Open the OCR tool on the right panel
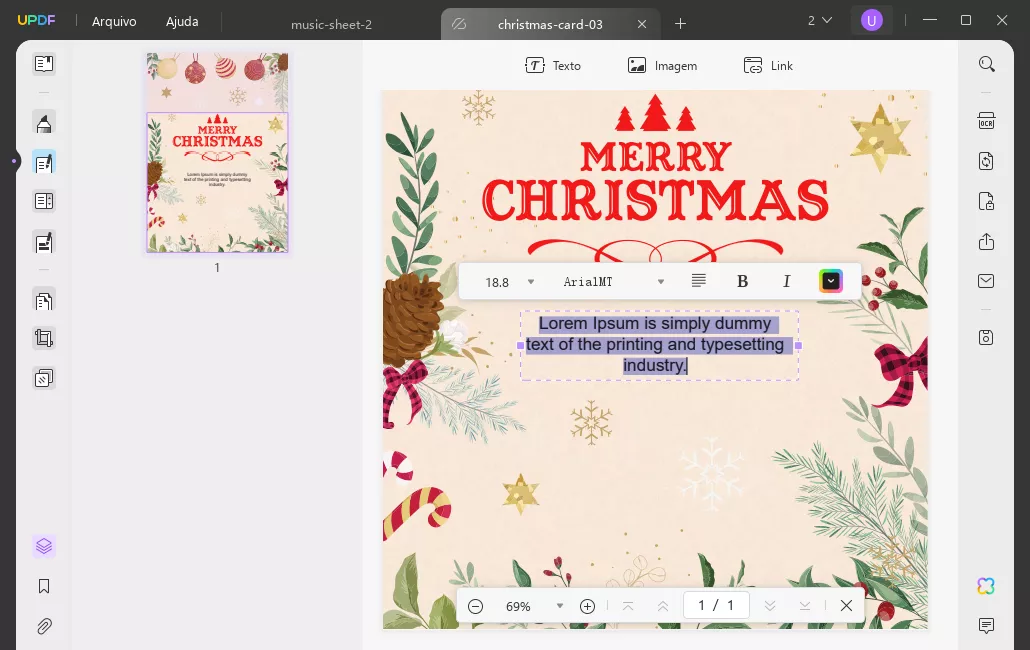The image size is (1030, 650). pos(986,120)
